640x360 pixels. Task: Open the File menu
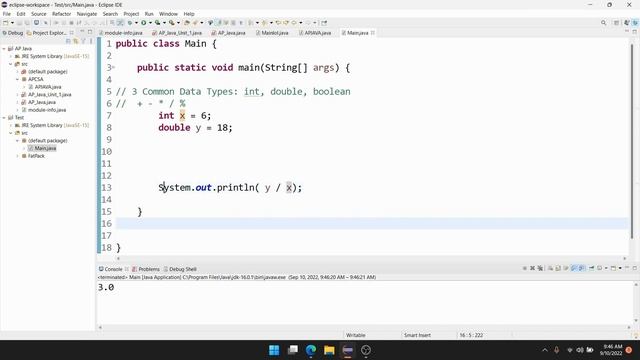pyautogui.click(x=7, y=14)
